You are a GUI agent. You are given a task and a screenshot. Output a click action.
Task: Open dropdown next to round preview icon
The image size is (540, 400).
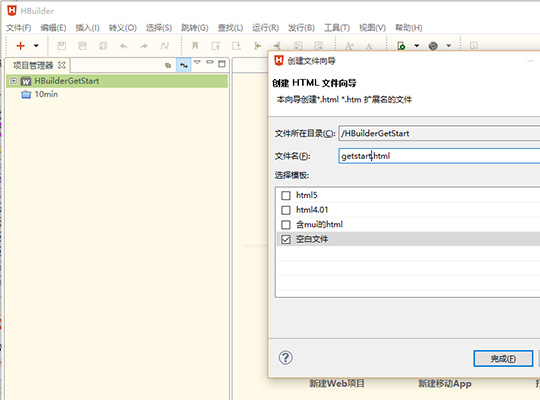tap(448, 45)
